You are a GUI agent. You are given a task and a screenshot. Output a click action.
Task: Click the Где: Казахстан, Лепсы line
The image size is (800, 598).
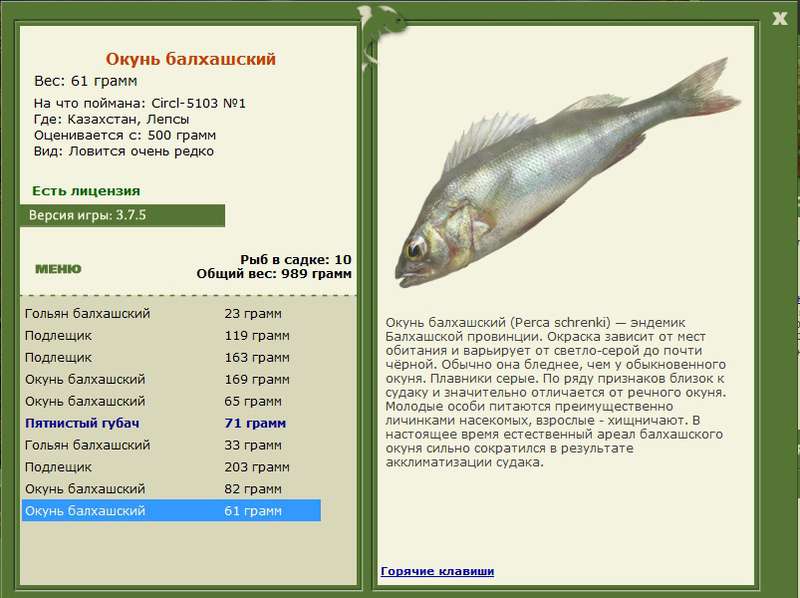[112, 119]
